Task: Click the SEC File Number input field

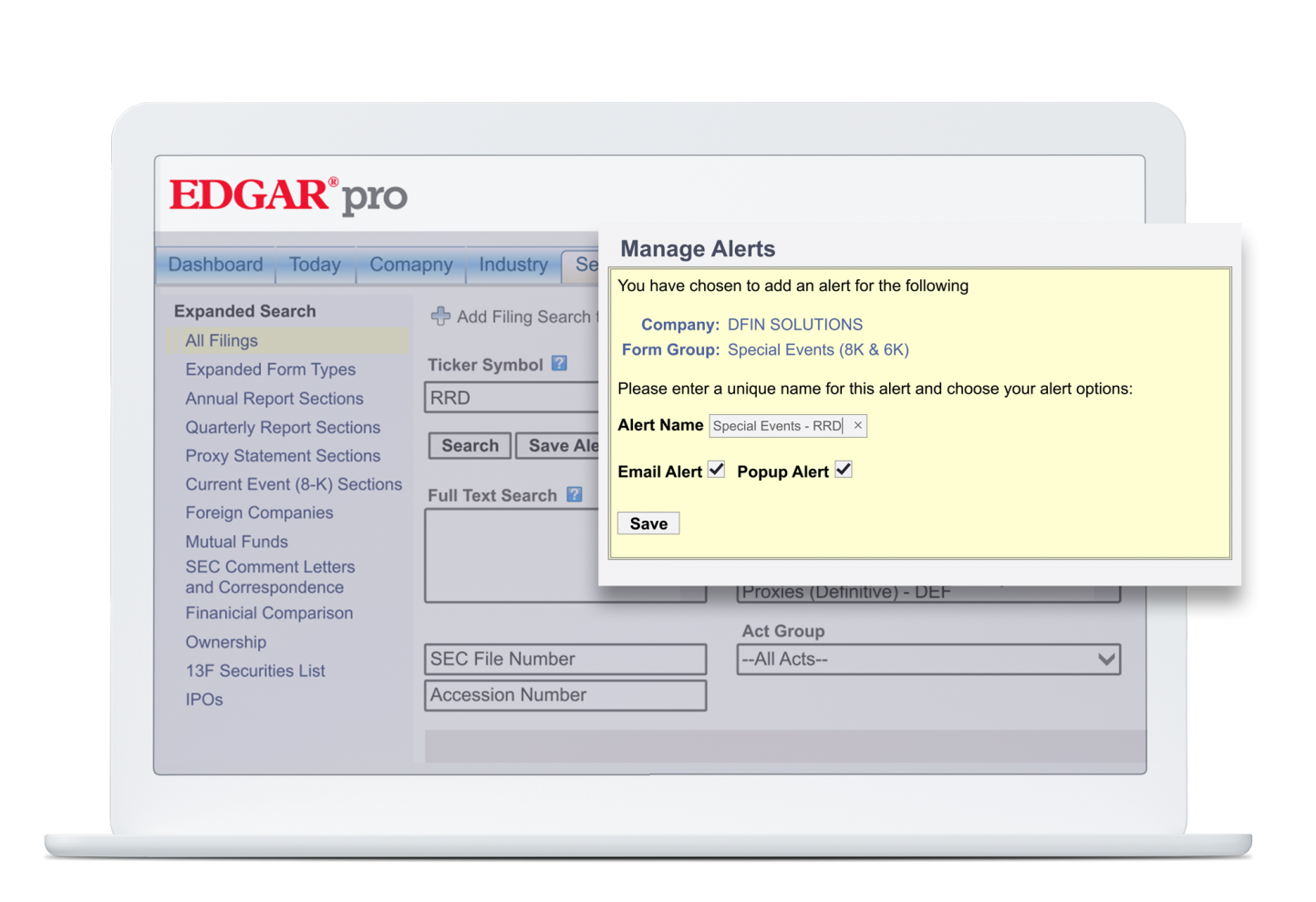Action: (x=565, y=658)
